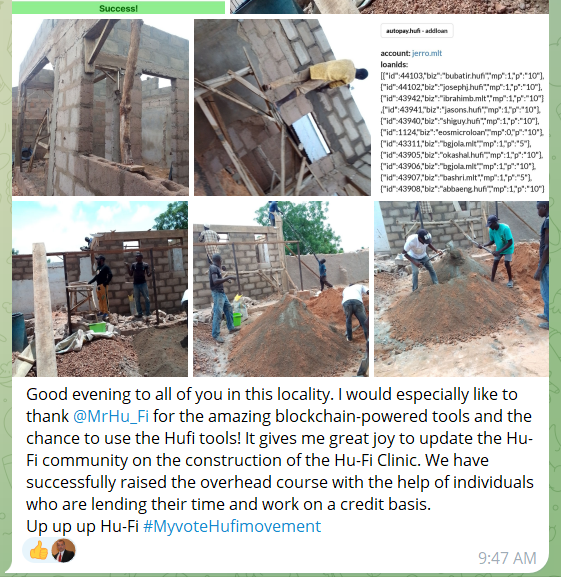
Task: Open photo of worker beside sand pile
Action: click(281, 289)
